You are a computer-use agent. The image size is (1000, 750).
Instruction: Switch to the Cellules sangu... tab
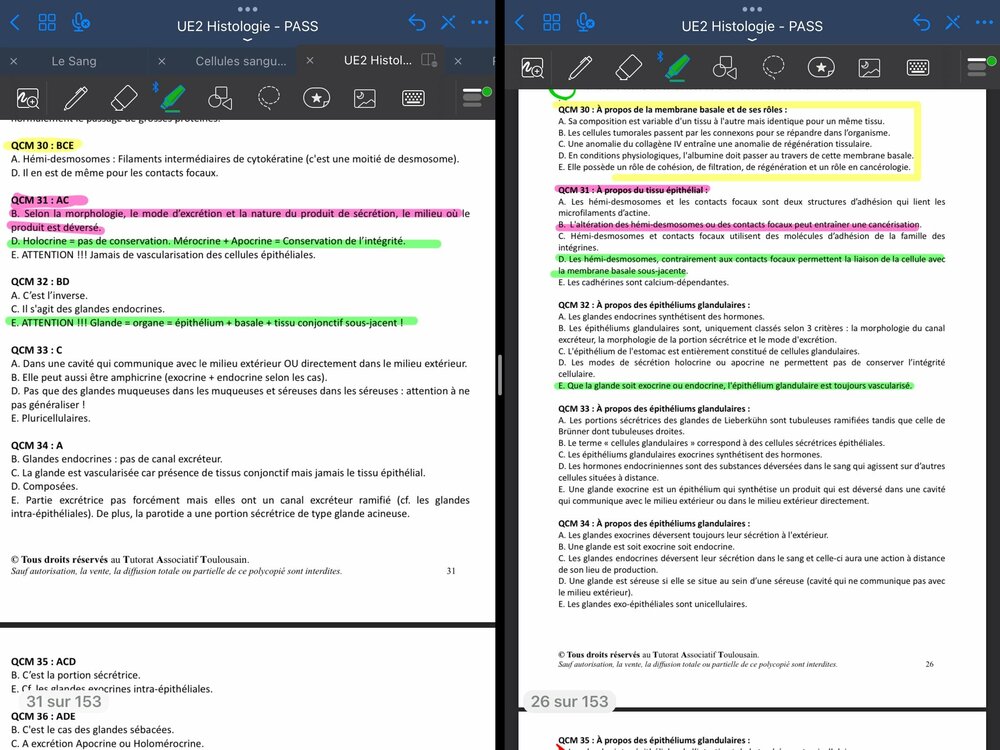pos(240,61)
